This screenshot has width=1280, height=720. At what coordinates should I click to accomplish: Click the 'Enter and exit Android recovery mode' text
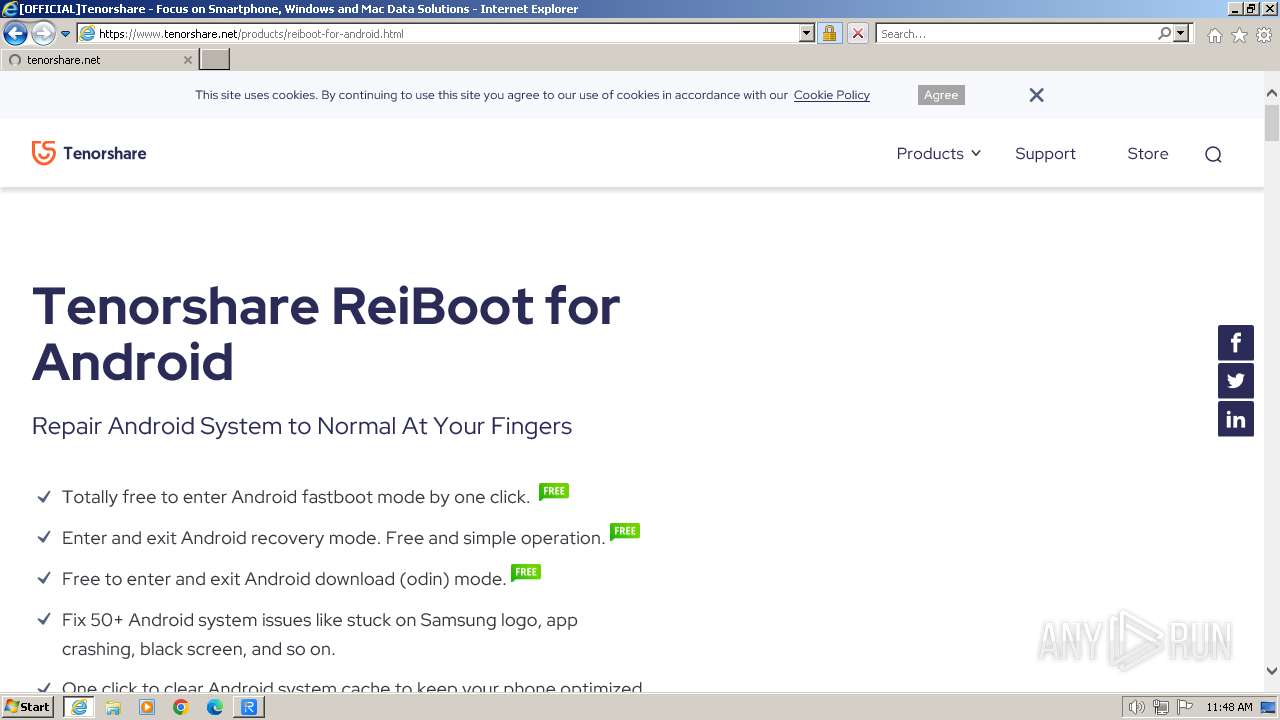coord(334,538)
